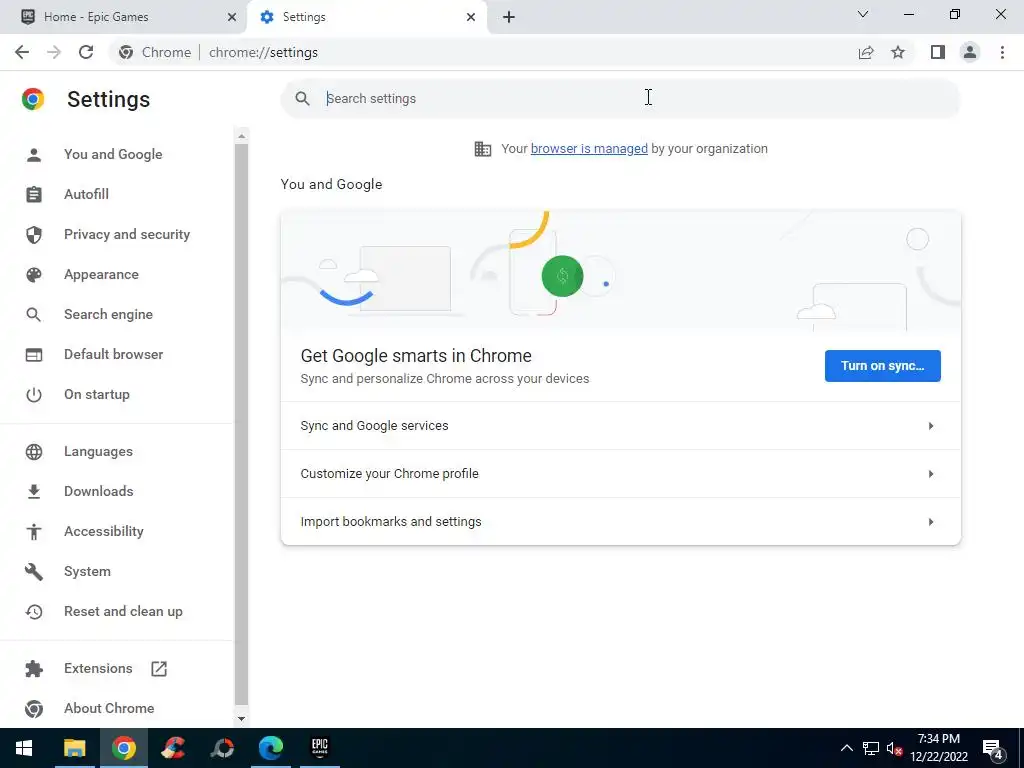Viewport: 1024px width, 768px height.
Task: Select the Settings tab
Action: (367, 17)
